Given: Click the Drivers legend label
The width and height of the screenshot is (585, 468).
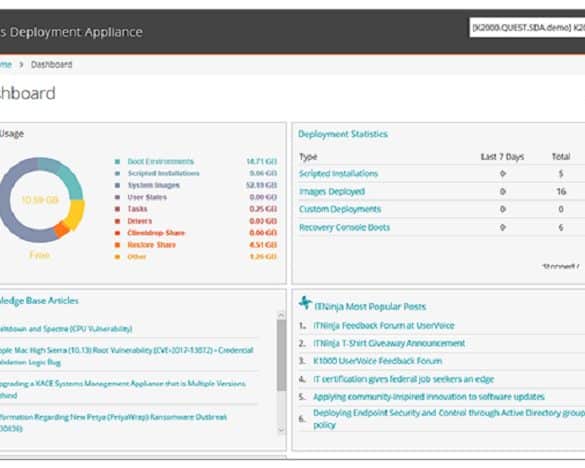Looking at the screenshot, I should point(140,221).
